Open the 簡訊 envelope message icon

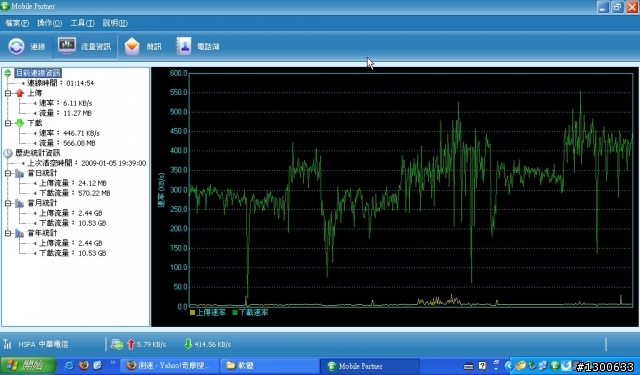[x=132, y=47]
